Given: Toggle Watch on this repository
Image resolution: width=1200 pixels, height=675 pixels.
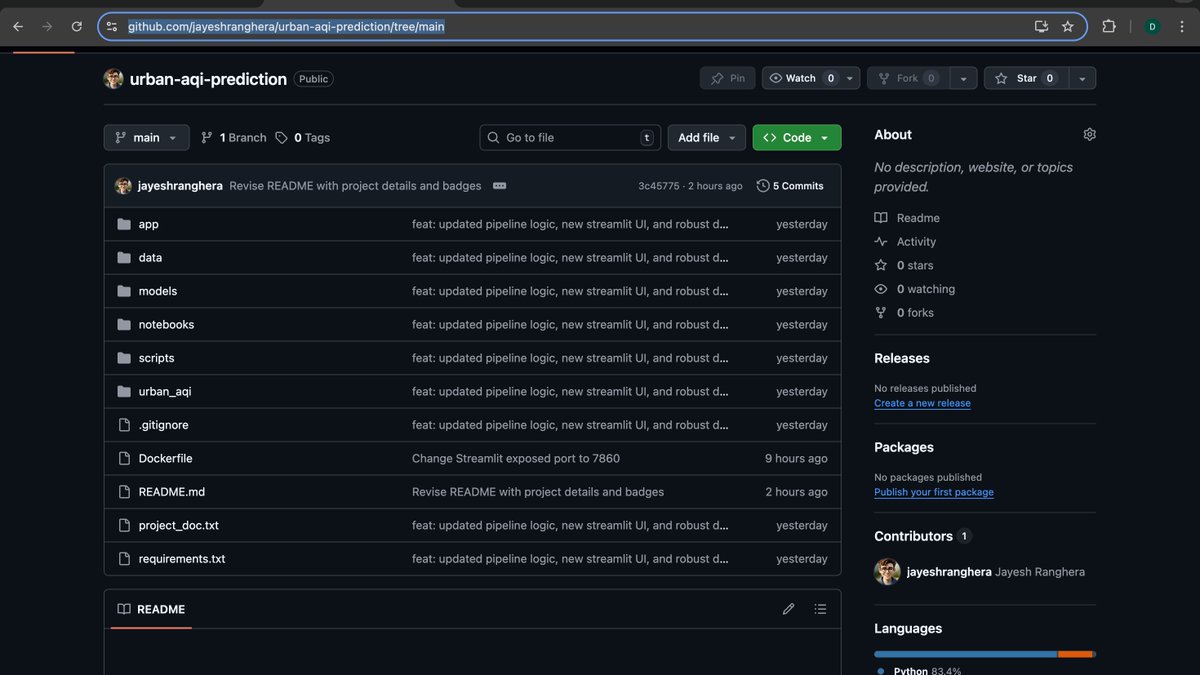Looking at the screenshot, I should (x=801, y=78).
